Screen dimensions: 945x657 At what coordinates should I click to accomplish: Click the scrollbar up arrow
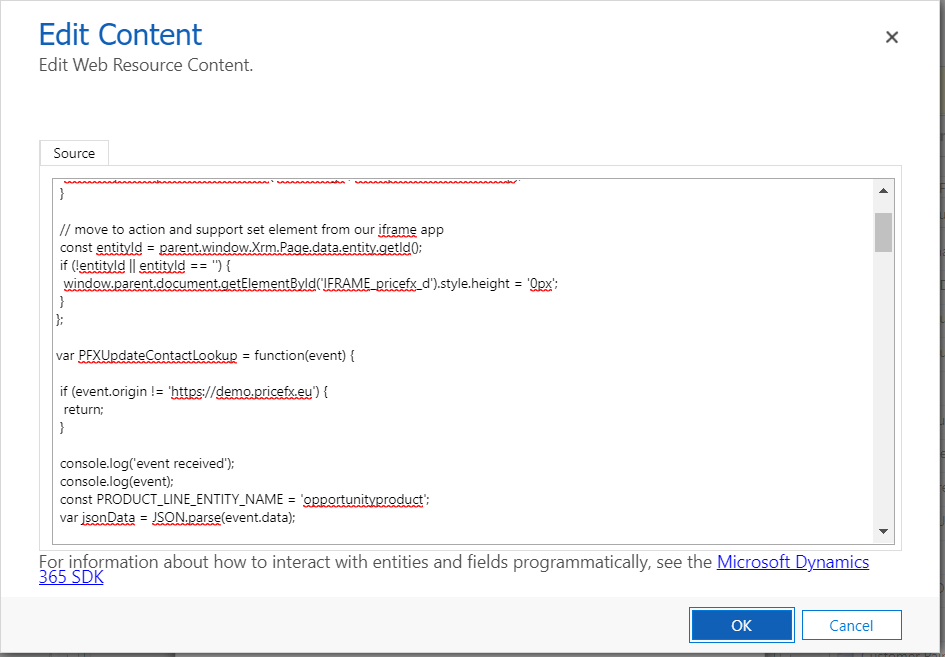(883, 189)
